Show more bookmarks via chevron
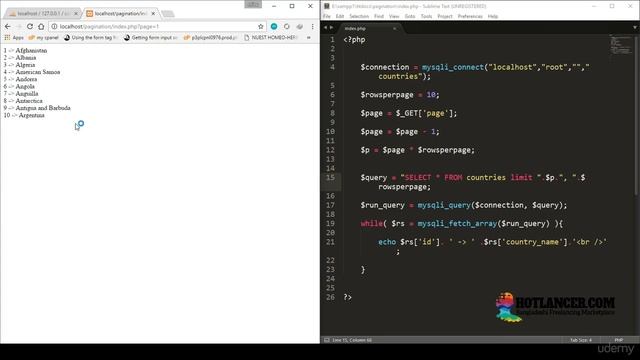Viewport: 640px width, 360px height. point(309,38)
